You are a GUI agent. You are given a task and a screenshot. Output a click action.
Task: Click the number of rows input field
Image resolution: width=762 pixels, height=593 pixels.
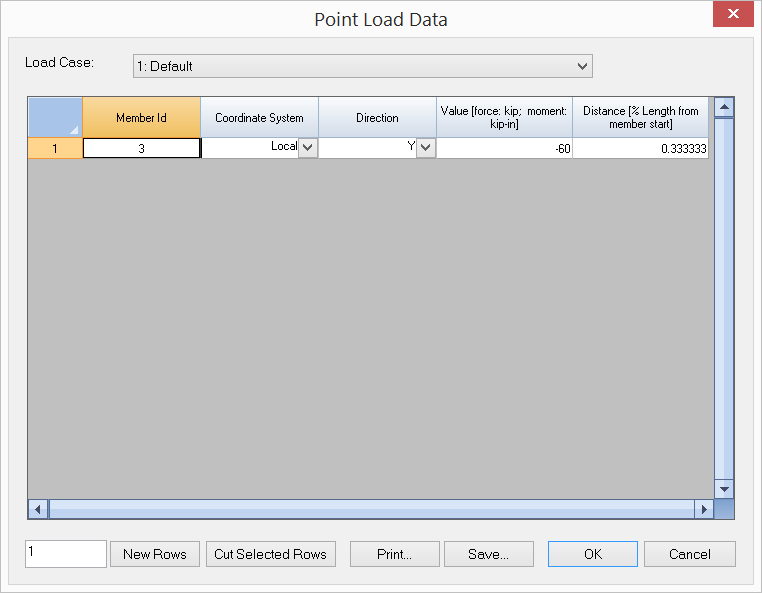[66, 554]
